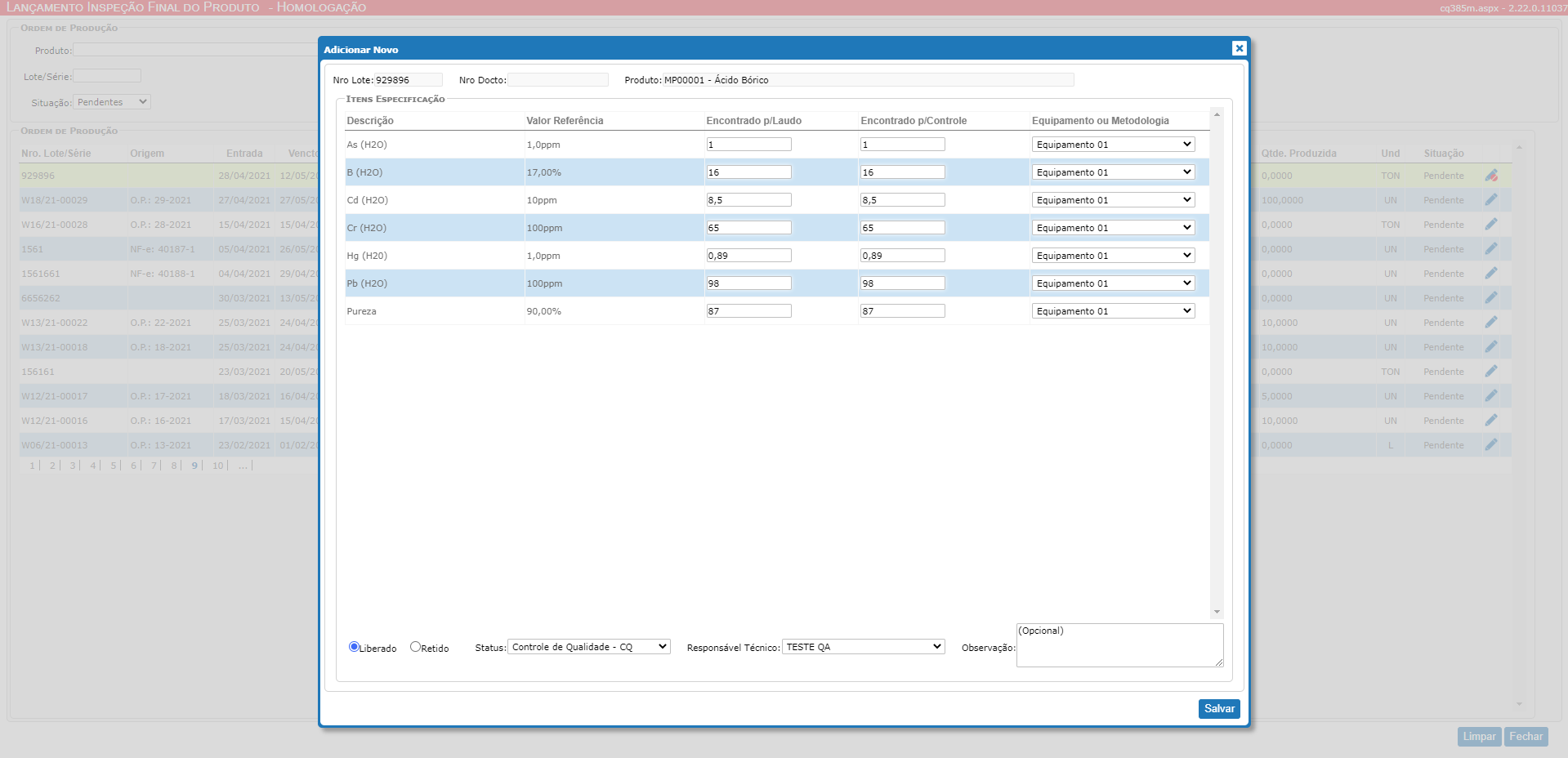The width and height of the screenshot is (1568, 758).
Task: Click Encontrado p/Laudo field for Hg (H2O)
Action: tap(748, 256)
